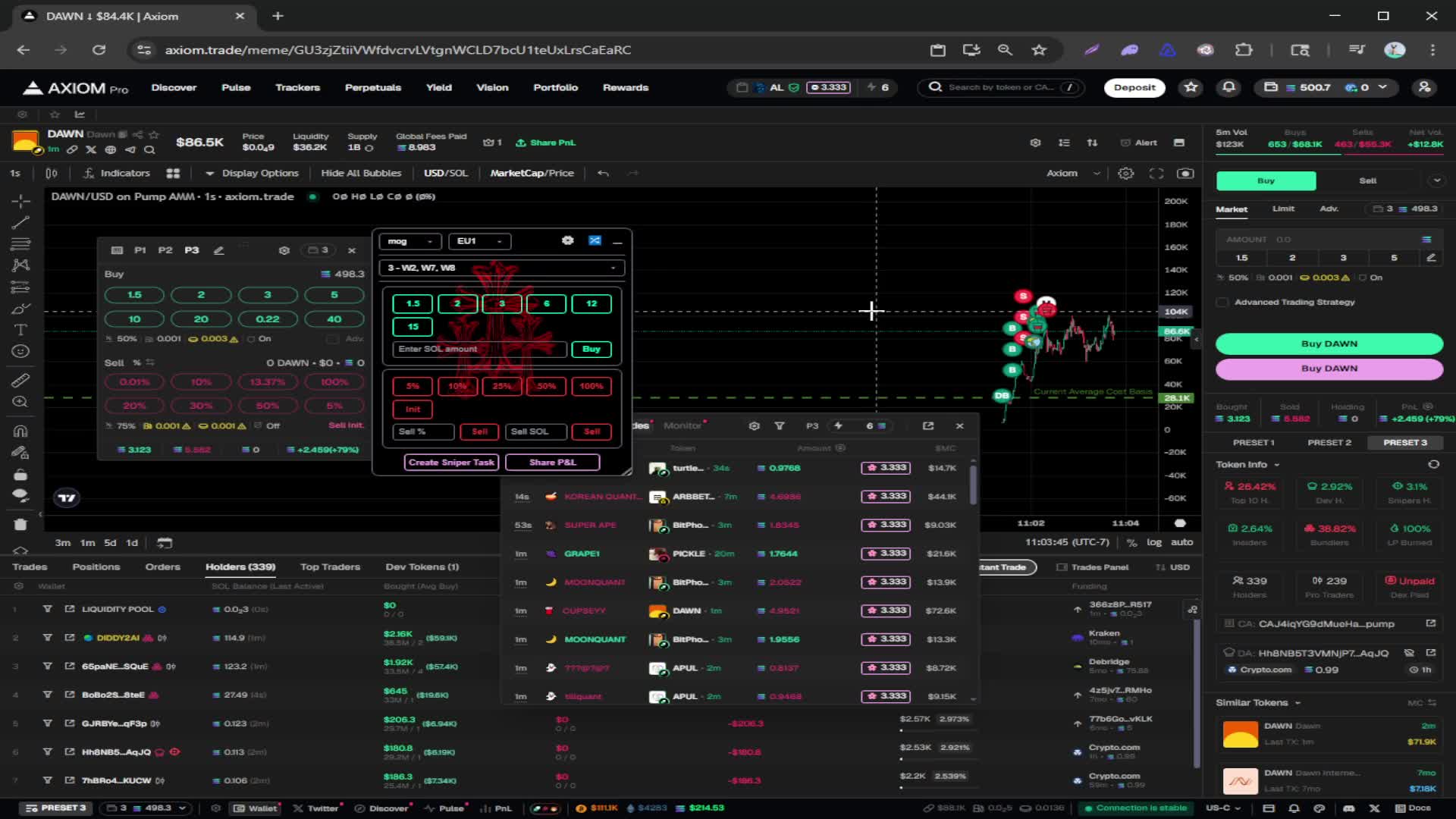
Task: Open chart settings gear icon
Action: [1126, 173]
